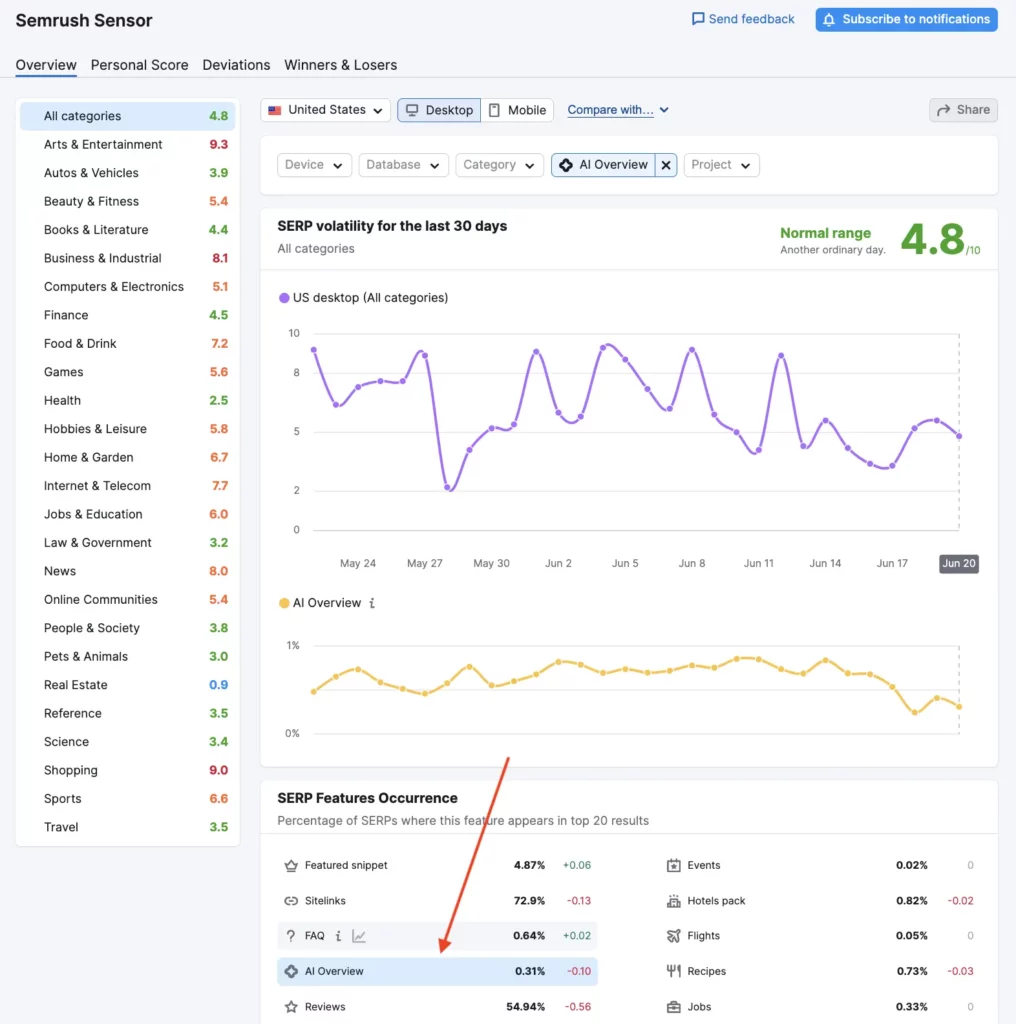The width and height of the screenshot is (1016, 1024).
Task: Select the Flights airplane icon
Action: (x=674, y=935)
